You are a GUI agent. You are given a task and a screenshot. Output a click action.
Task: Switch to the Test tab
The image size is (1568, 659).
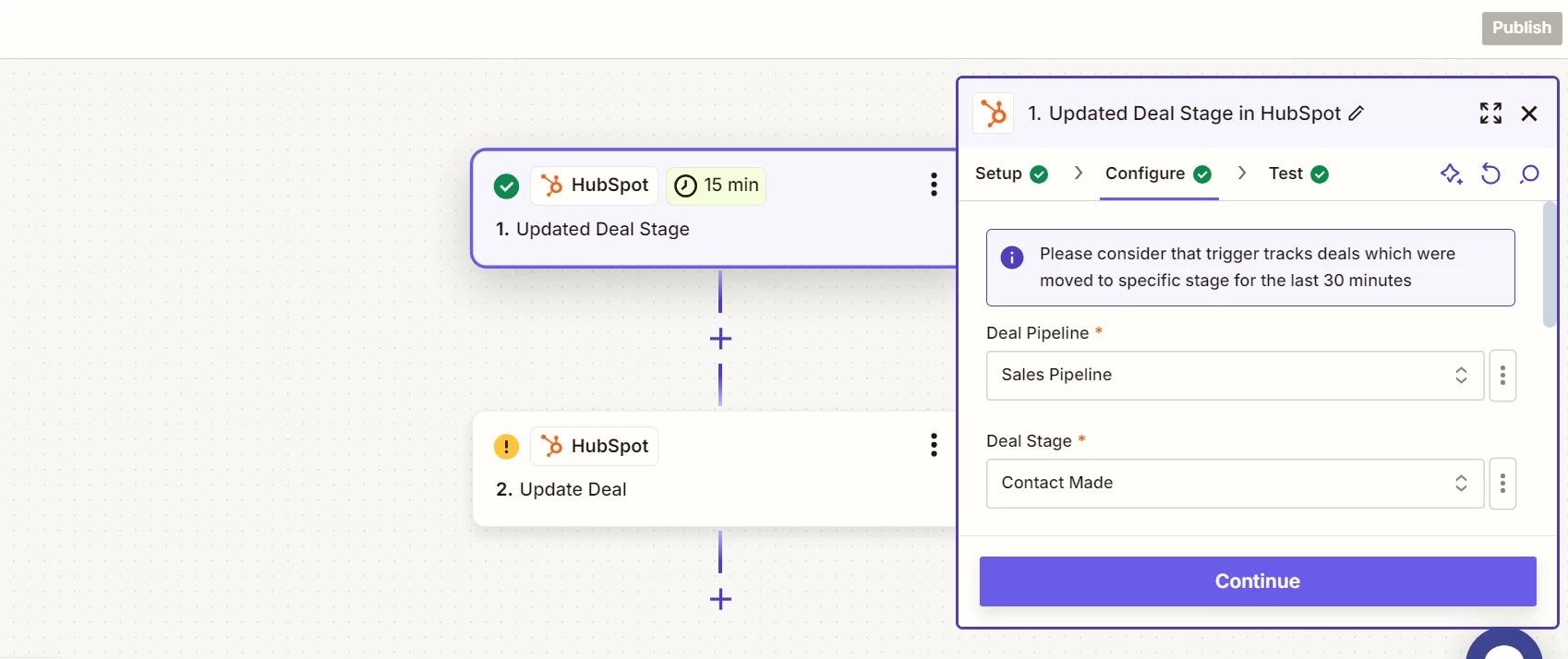tap(1298, 174)
